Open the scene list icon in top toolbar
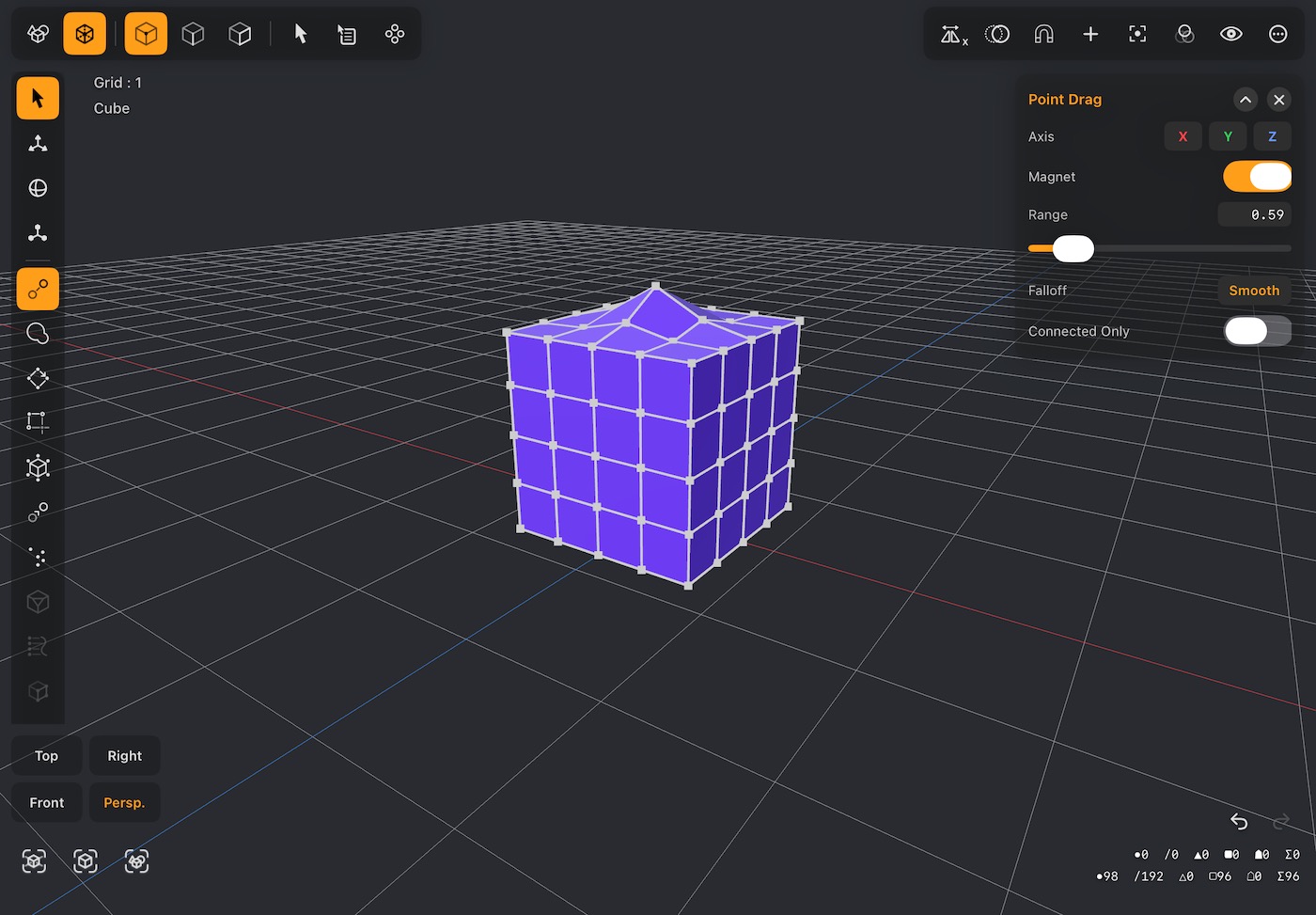The height and width of the screenshot is (915, 1316). click(347, 35)
